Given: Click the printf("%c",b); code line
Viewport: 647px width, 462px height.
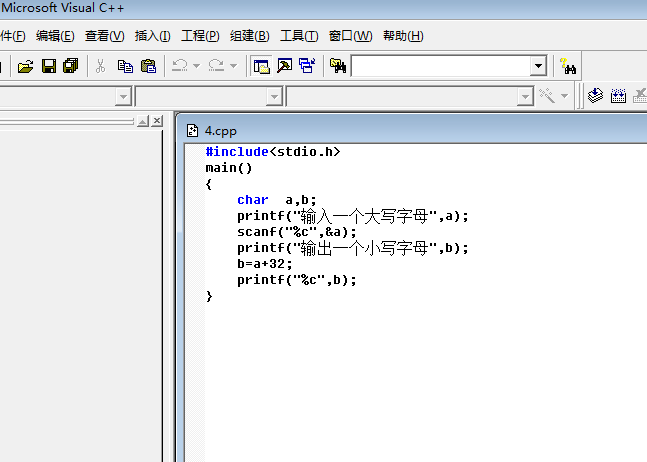Looking at the screenshot, I should [x=297, y=280].
